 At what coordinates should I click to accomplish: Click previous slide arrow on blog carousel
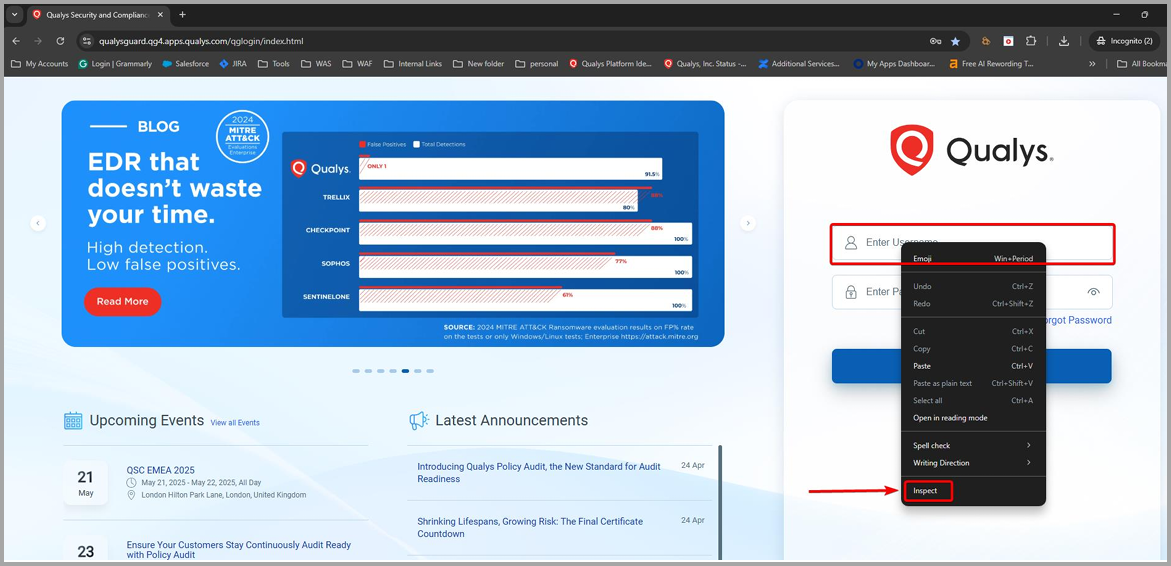click(38, 223)
